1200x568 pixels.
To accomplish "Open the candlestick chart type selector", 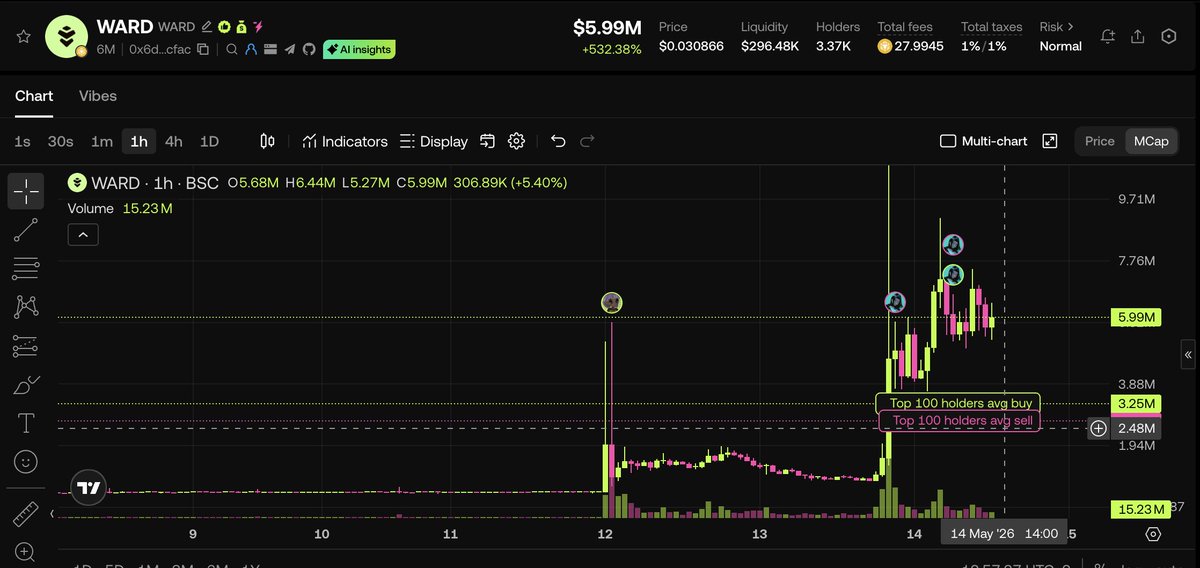I will click(x=267, y=141).
